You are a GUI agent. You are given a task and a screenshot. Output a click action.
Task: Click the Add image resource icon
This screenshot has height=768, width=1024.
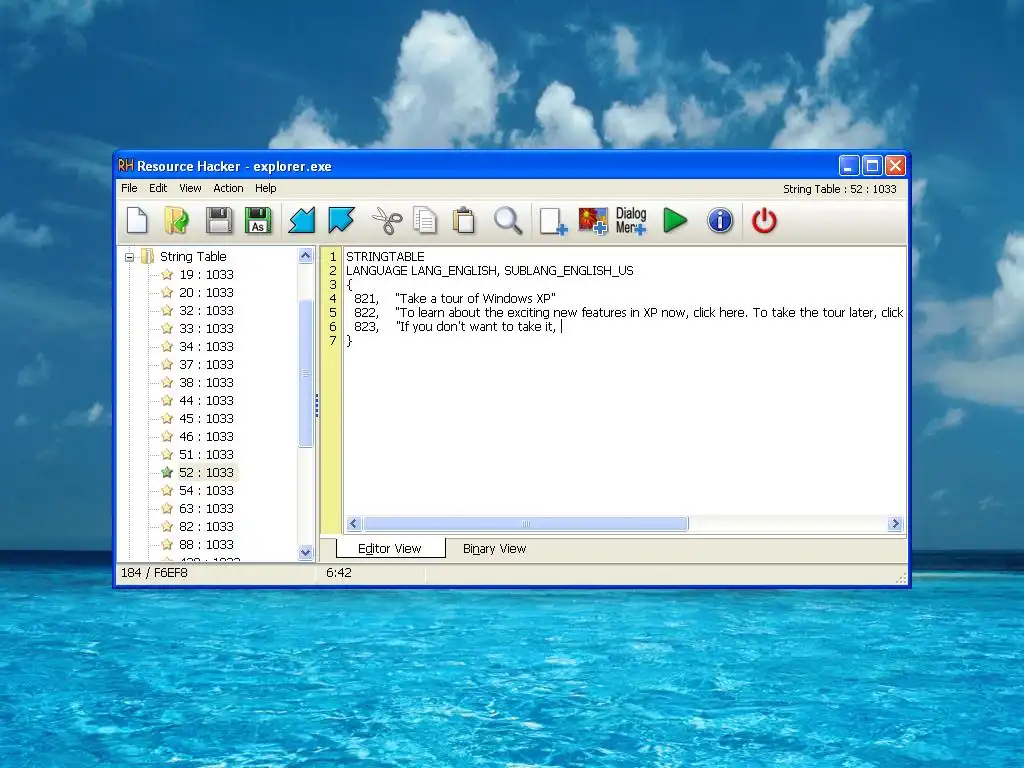pos(593,221)
